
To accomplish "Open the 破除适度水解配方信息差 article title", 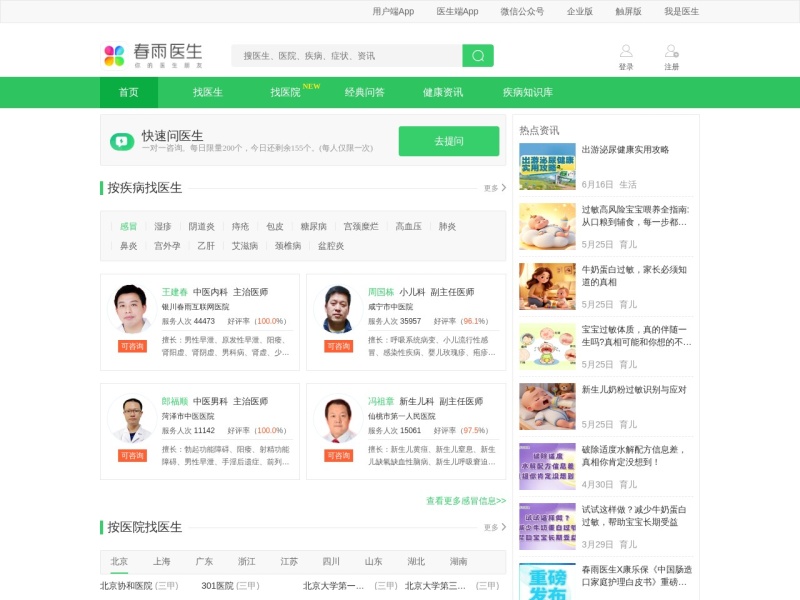I will pyautogui.click(x=633, y=456).
